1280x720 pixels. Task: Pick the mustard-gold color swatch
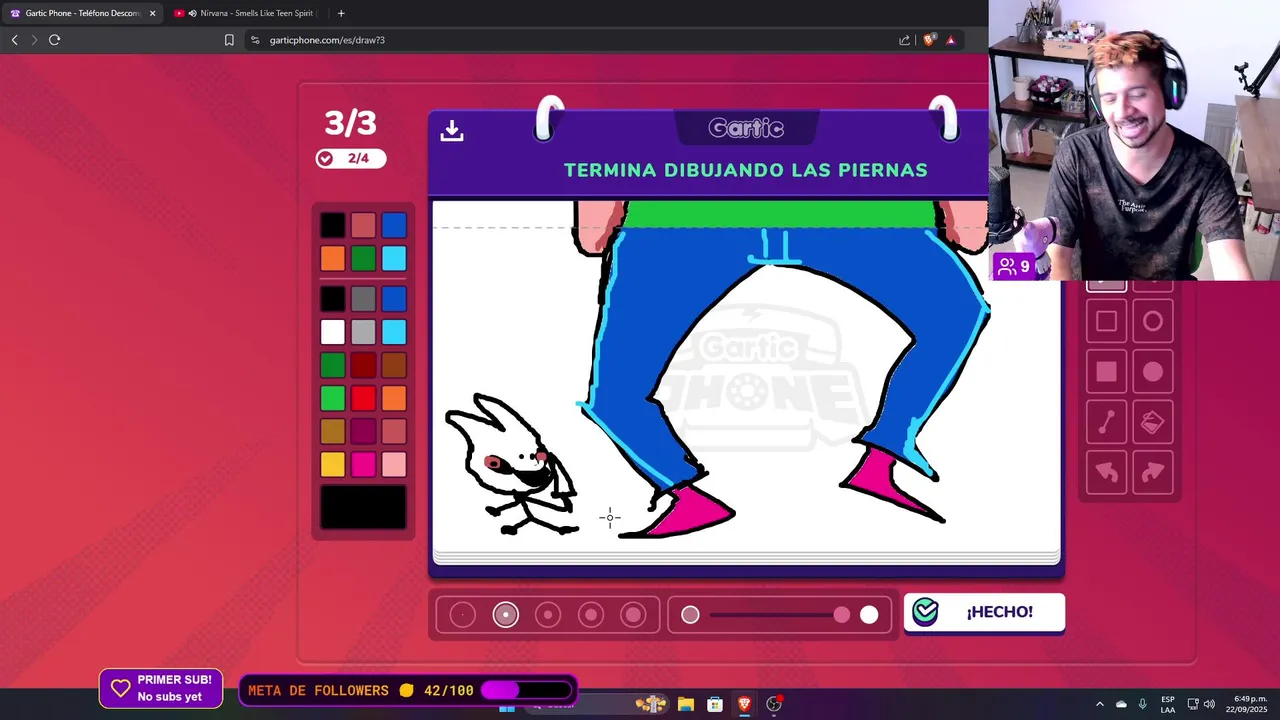tap(333, 431)
